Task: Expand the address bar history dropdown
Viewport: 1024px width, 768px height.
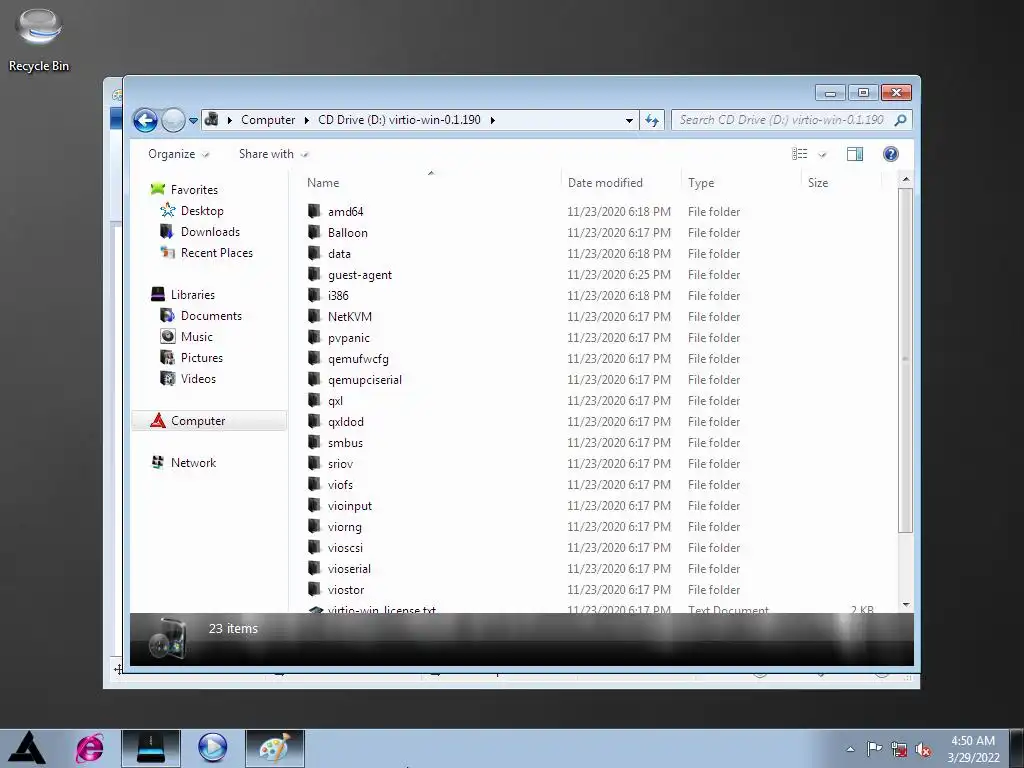Action: click(x=629, y=120)
